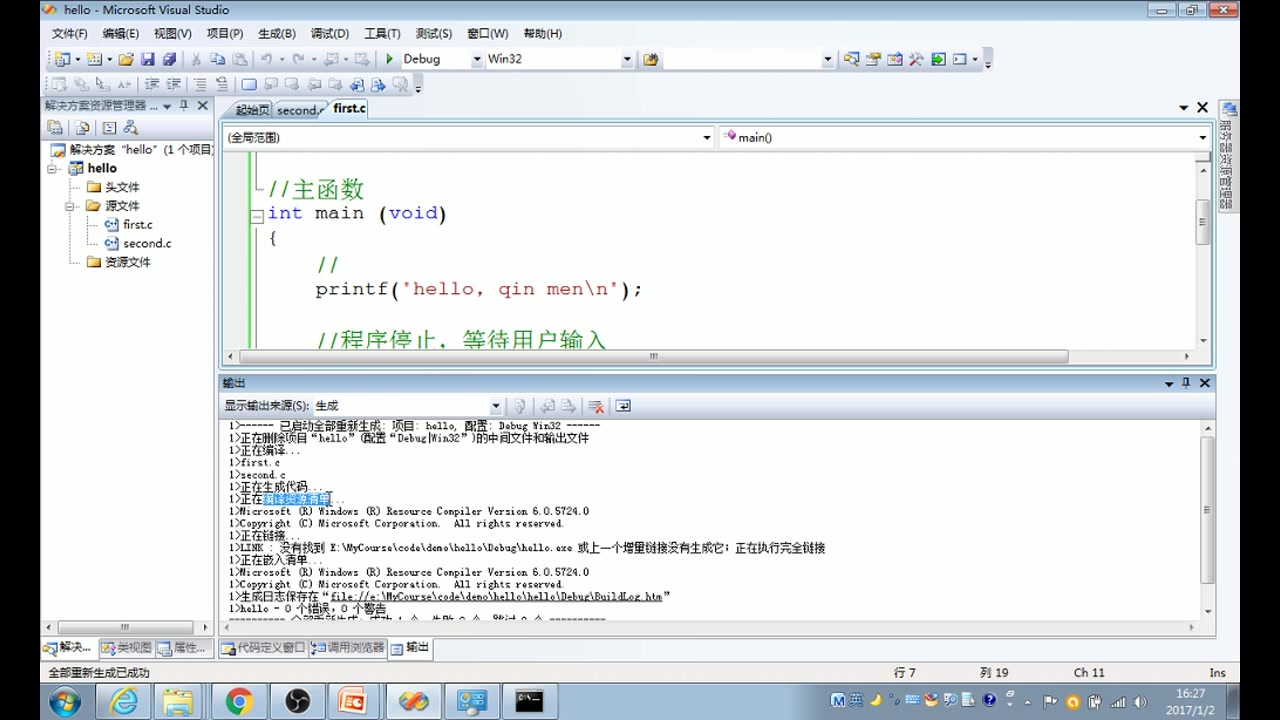Open the Server Explorer side tab icon

pyautogui.click(x=1230, y=109)
